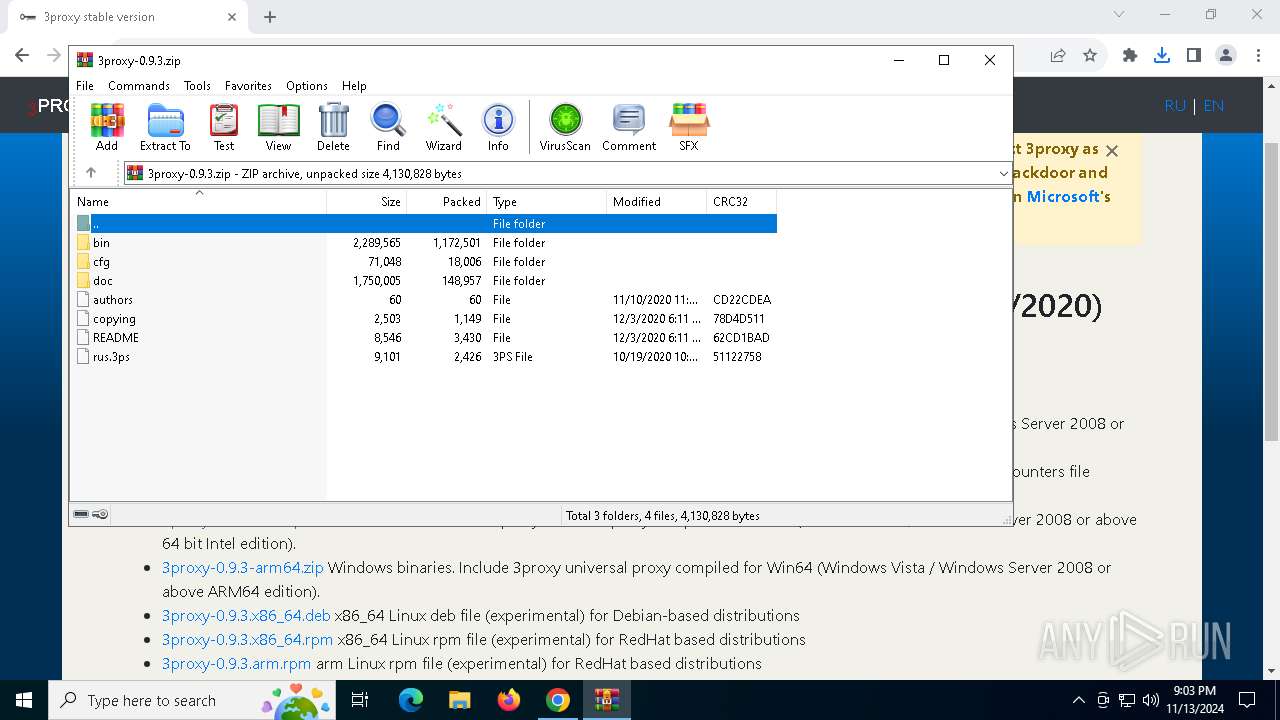The height and width of the screenshot is (720, 1280).
Task: Open Microsoft Edge from the taskbar
Action: tap(411, 700)
